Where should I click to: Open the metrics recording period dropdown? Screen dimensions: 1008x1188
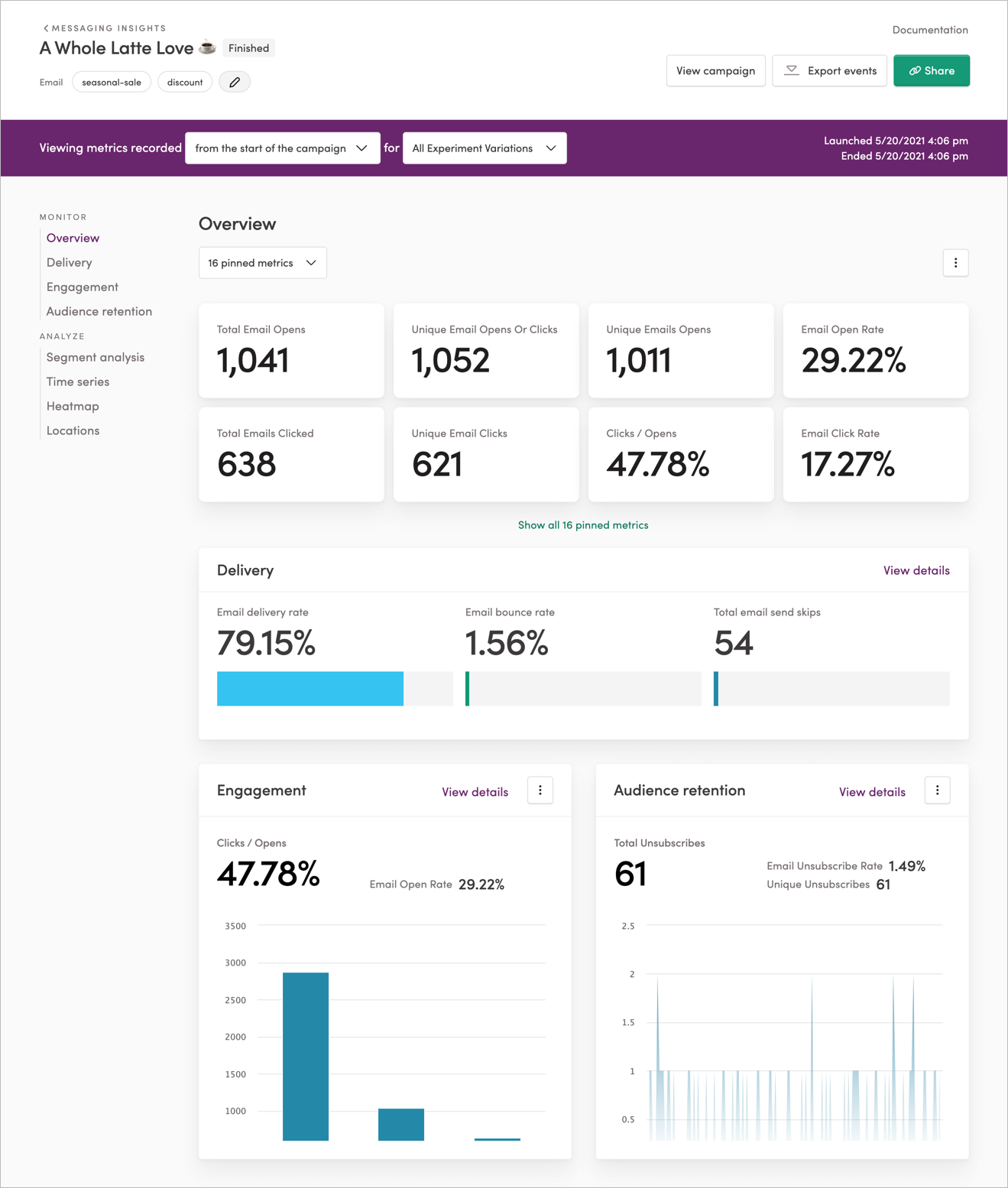pos(282,148)
